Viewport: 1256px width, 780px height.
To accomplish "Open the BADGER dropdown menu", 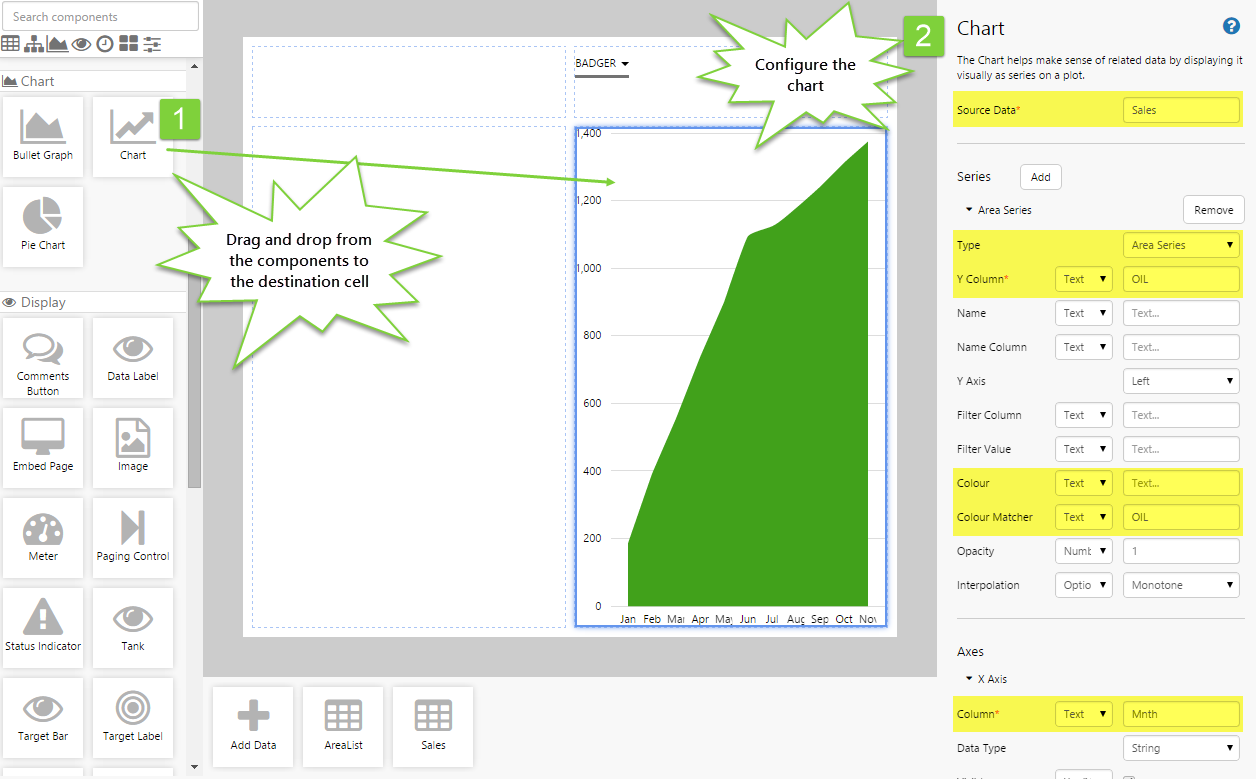I will pos(602,64).
